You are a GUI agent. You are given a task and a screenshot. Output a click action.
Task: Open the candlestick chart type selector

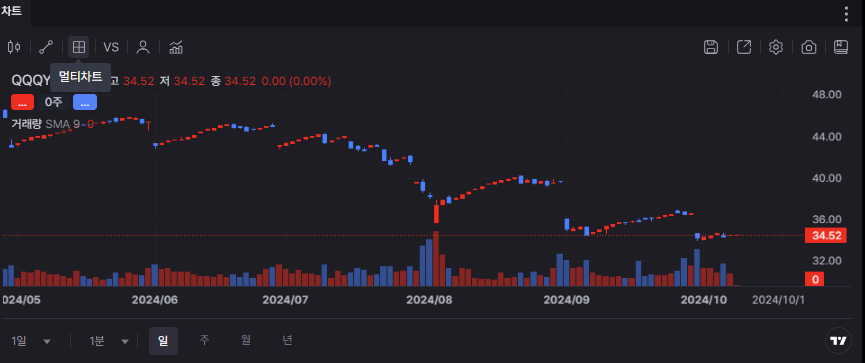(14, 47)
